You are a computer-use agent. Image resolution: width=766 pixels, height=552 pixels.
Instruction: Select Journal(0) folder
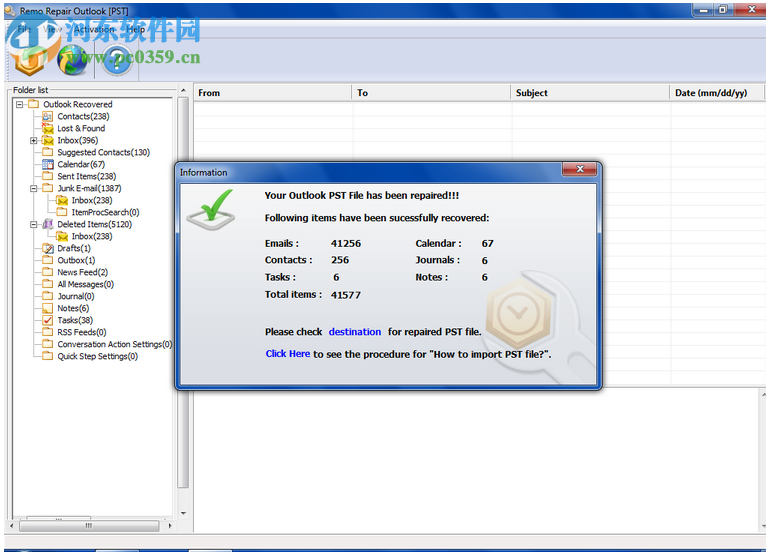[x=76, y=297]
